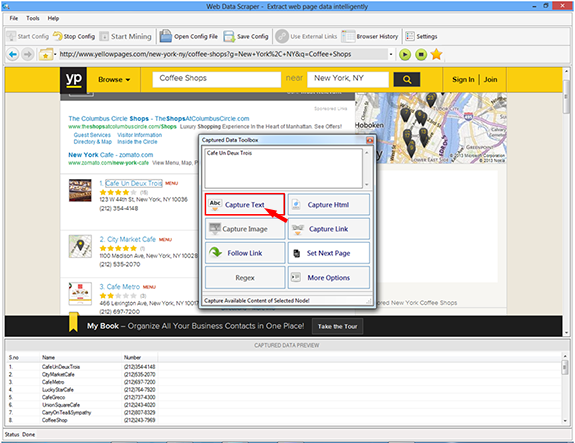Open the Tools menu
575x443 pixels.
[x=33, y=18]
